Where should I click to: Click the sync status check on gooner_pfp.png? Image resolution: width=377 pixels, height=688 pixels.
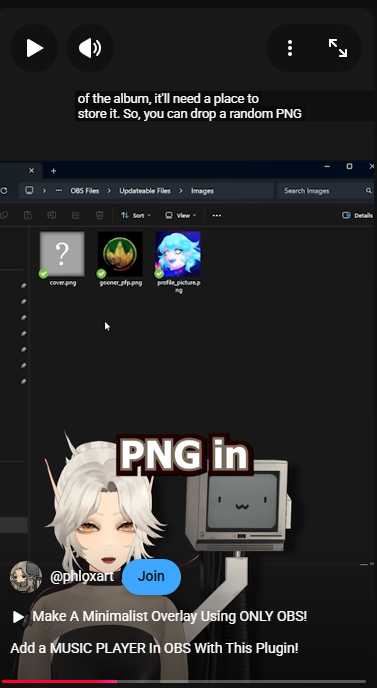point(101,274)
